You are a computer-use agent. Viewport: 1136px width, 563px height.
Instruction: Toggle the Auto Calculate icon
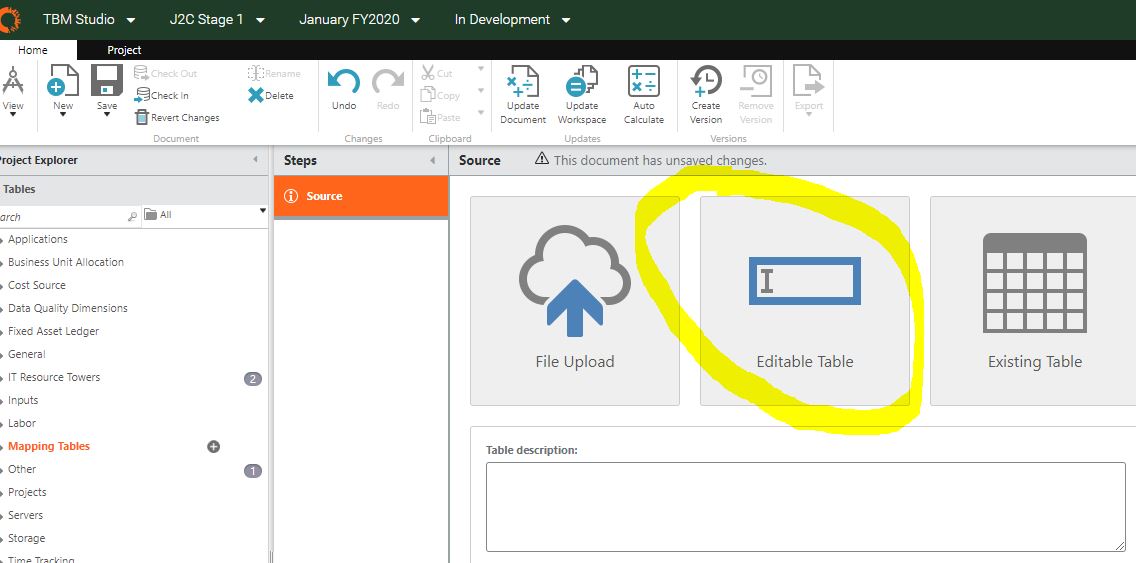tap(643, 81)
